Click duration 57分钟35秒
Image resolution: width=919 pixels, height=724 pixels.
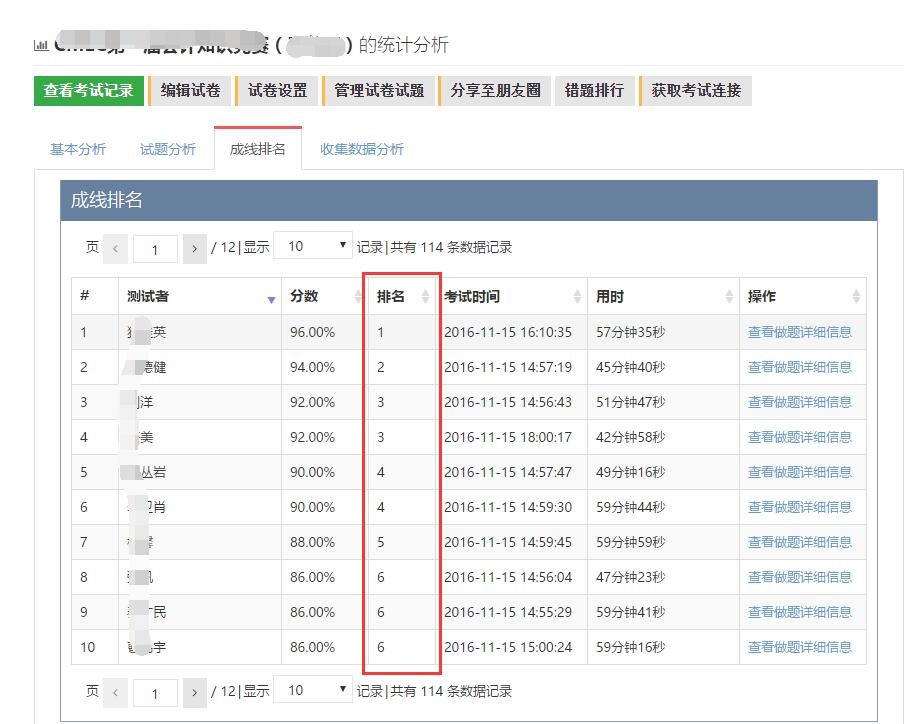[x=630, y=332]
